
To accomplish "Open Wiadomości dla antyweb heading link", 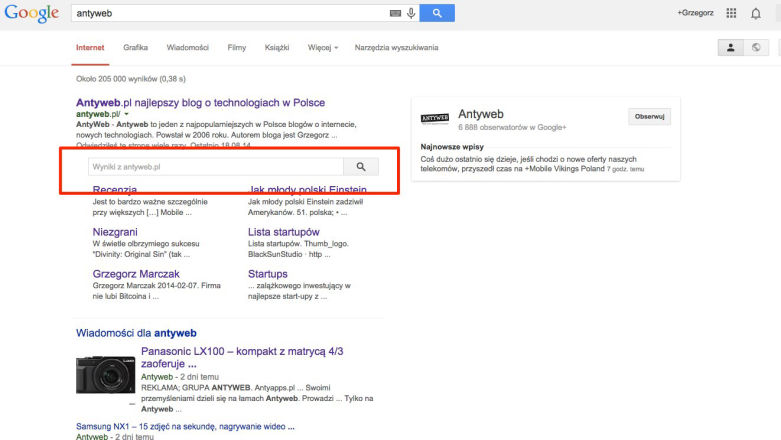I will pyautogui.click(x=136, y=333).
